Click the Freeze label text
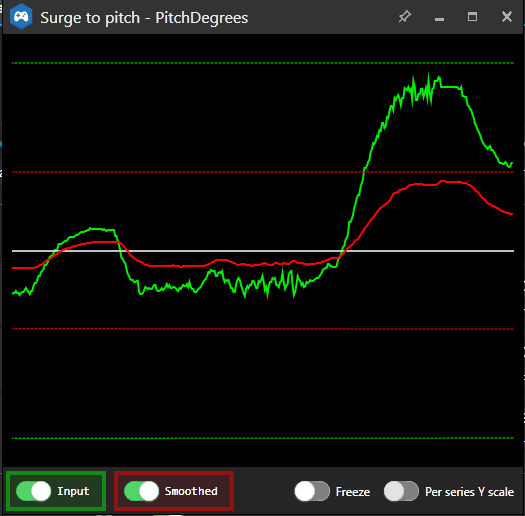The height and width of the screenshot is (516, 525). click(353, 492)
